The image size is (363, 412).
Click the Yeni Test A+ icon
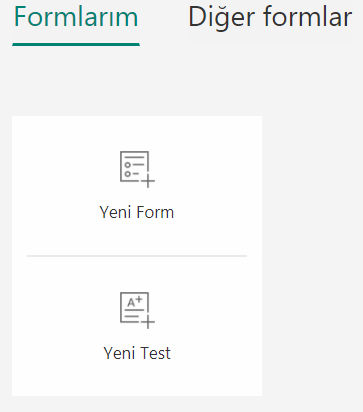(137, 310)
